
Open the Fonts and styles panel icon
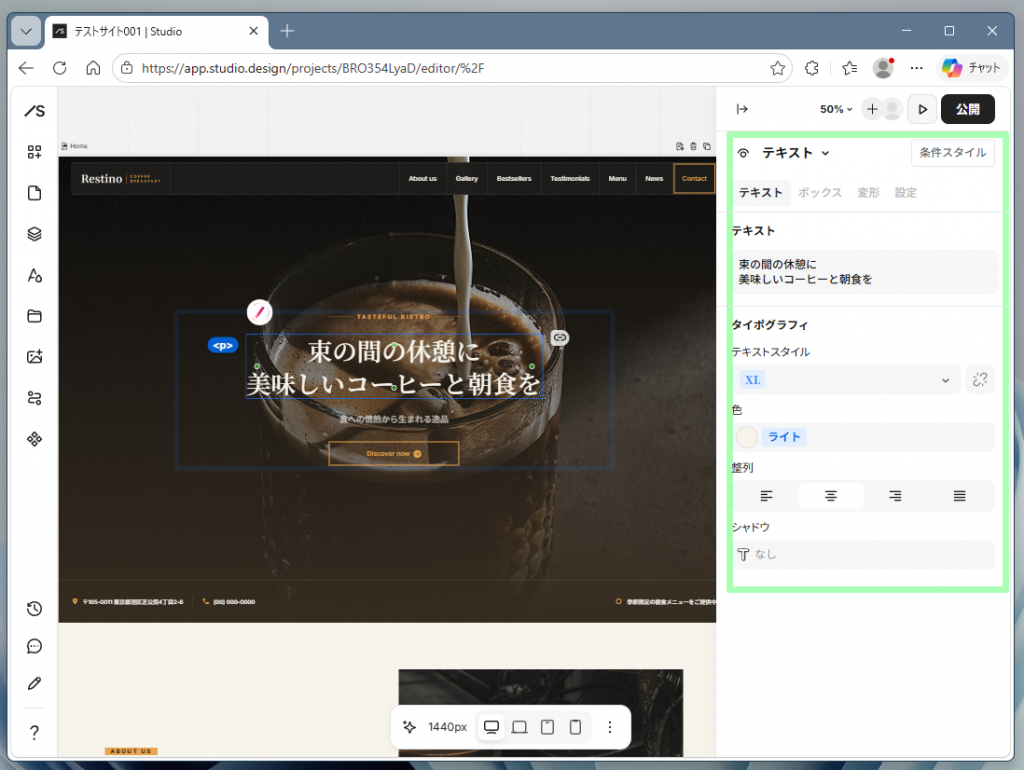coord(35,275)
